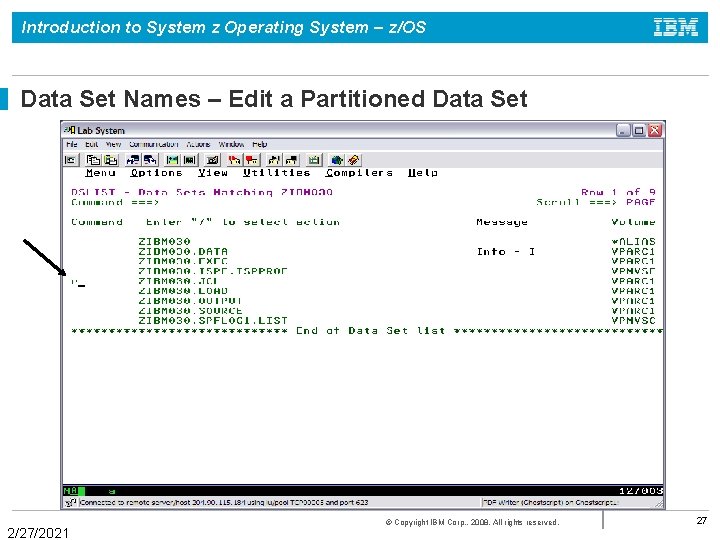The image size is (720, 540).
Task: Open the ISPF Help after Compilers
Action: coord(422,173)
